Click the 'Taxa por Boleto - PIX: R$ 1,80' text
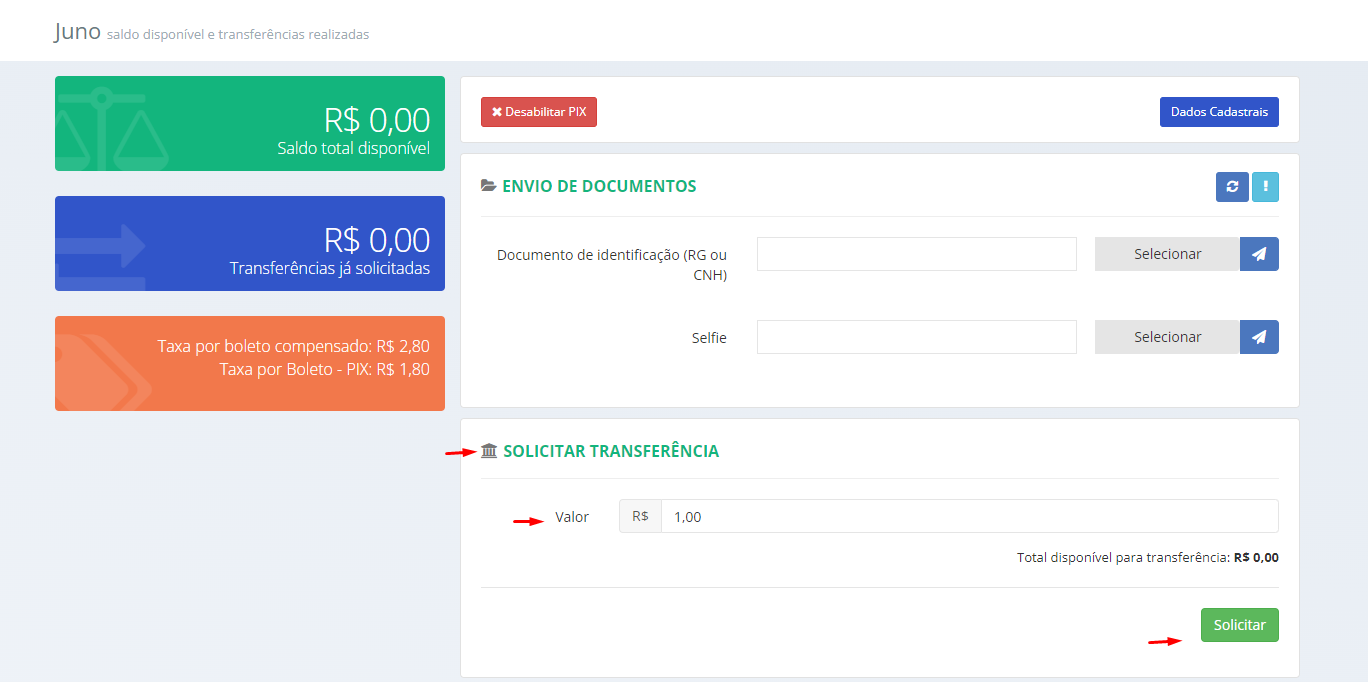Screen dimensions: 1368x682 [x=324, y=369]
